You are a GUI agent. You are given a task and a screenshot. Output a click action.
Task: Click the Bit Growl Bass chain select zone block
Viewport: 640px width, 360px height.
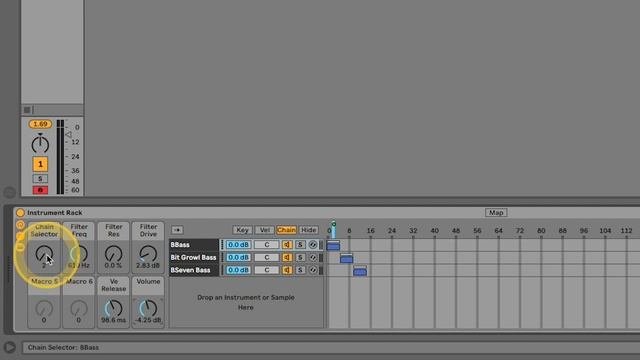(347, 259)
